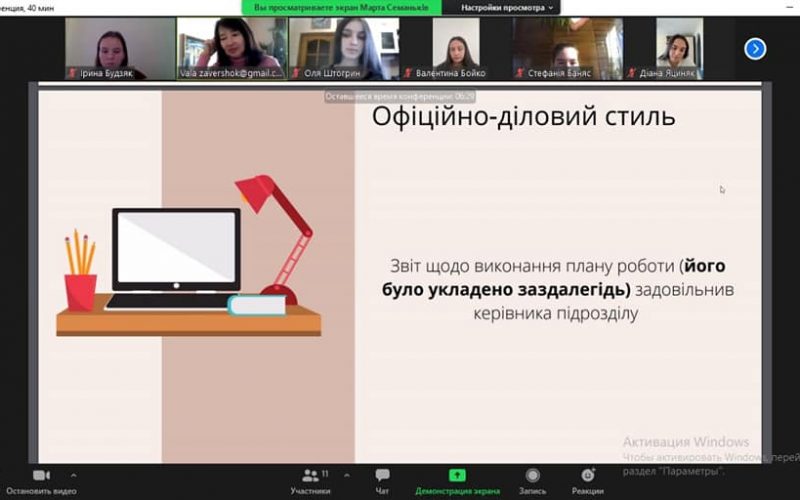The height and width of the screenshot is (500, 800).
Task: Show next participants with blue arrow
Action: coord(755,48)
